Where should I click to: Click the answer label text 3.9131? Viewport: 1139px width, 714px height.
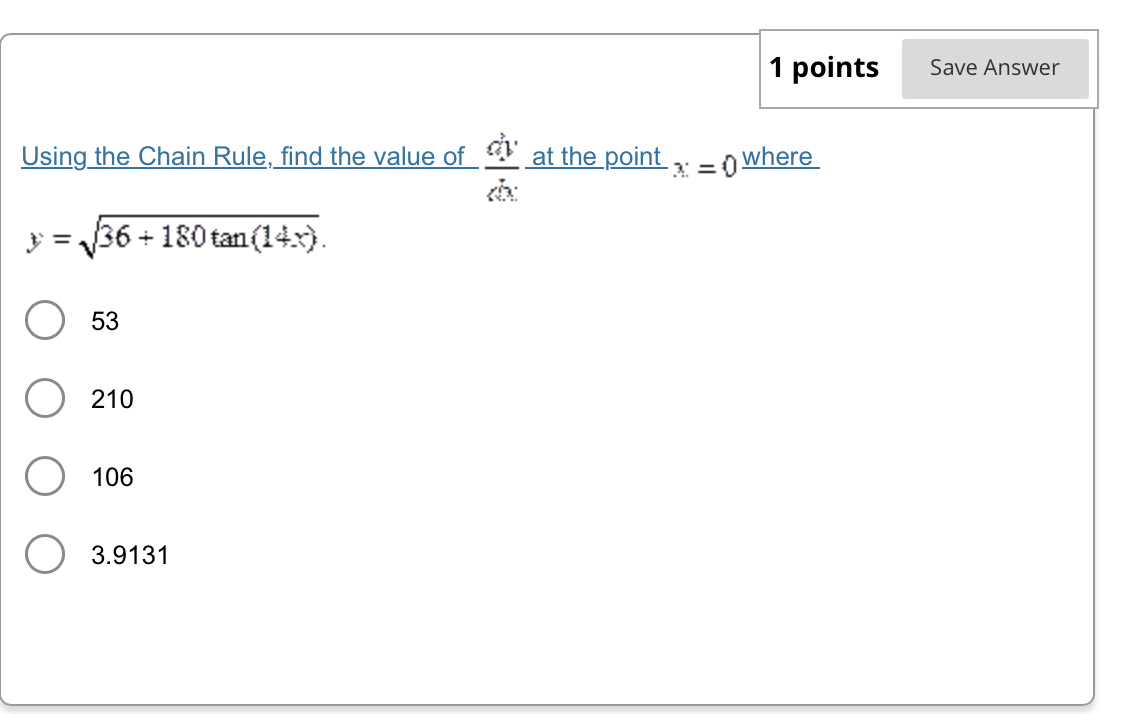click(x=131, y=554)
